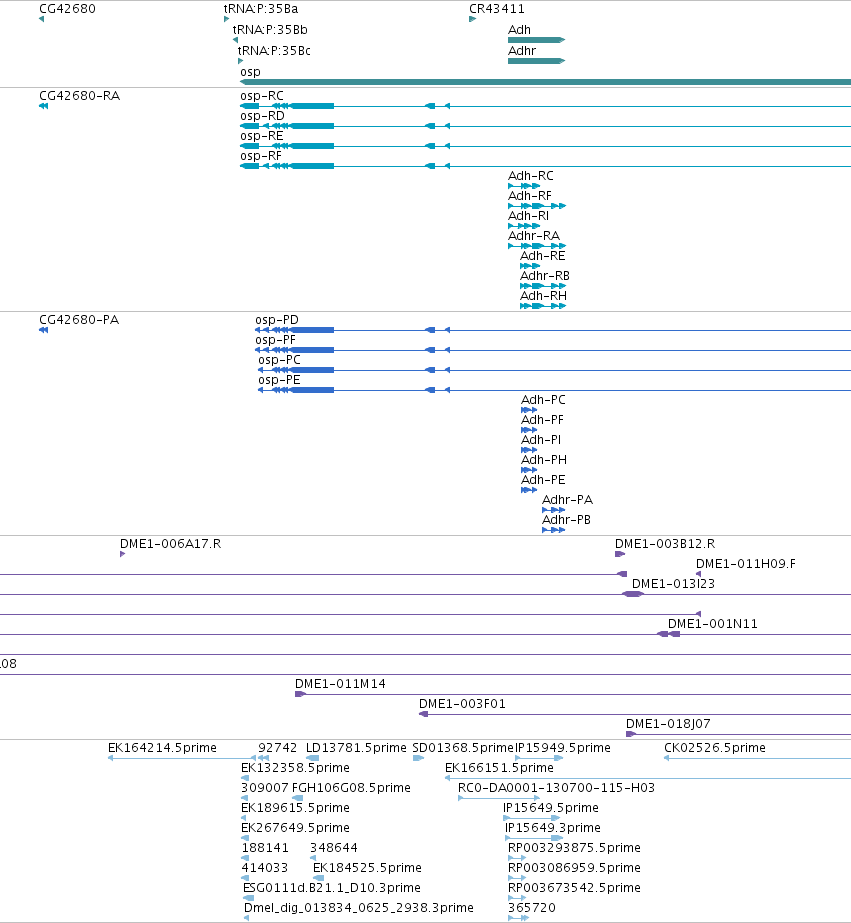Select the Adhr-PA protein label
The image size is (851, 923).
(x=567, y=500)
